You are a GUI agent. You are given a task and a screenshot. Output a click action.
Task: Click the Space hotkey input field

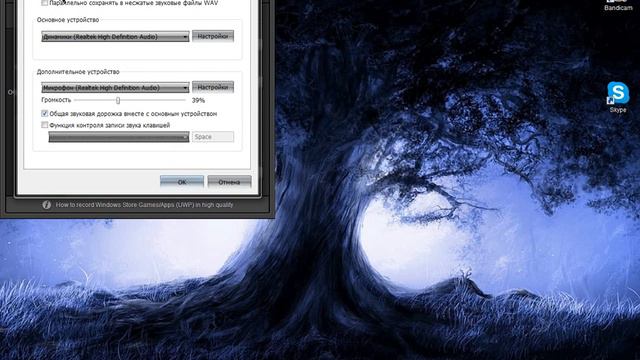tap(213, 137)
